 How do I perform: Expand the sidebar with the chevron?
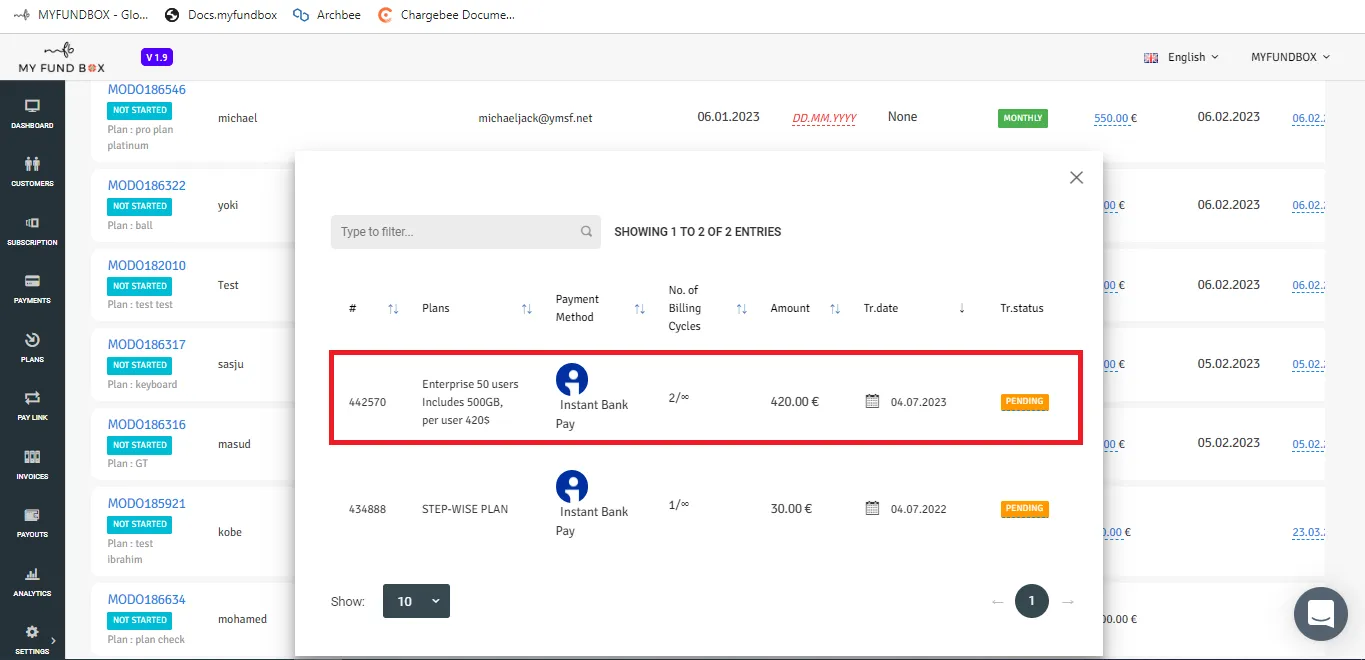(53, 640)
